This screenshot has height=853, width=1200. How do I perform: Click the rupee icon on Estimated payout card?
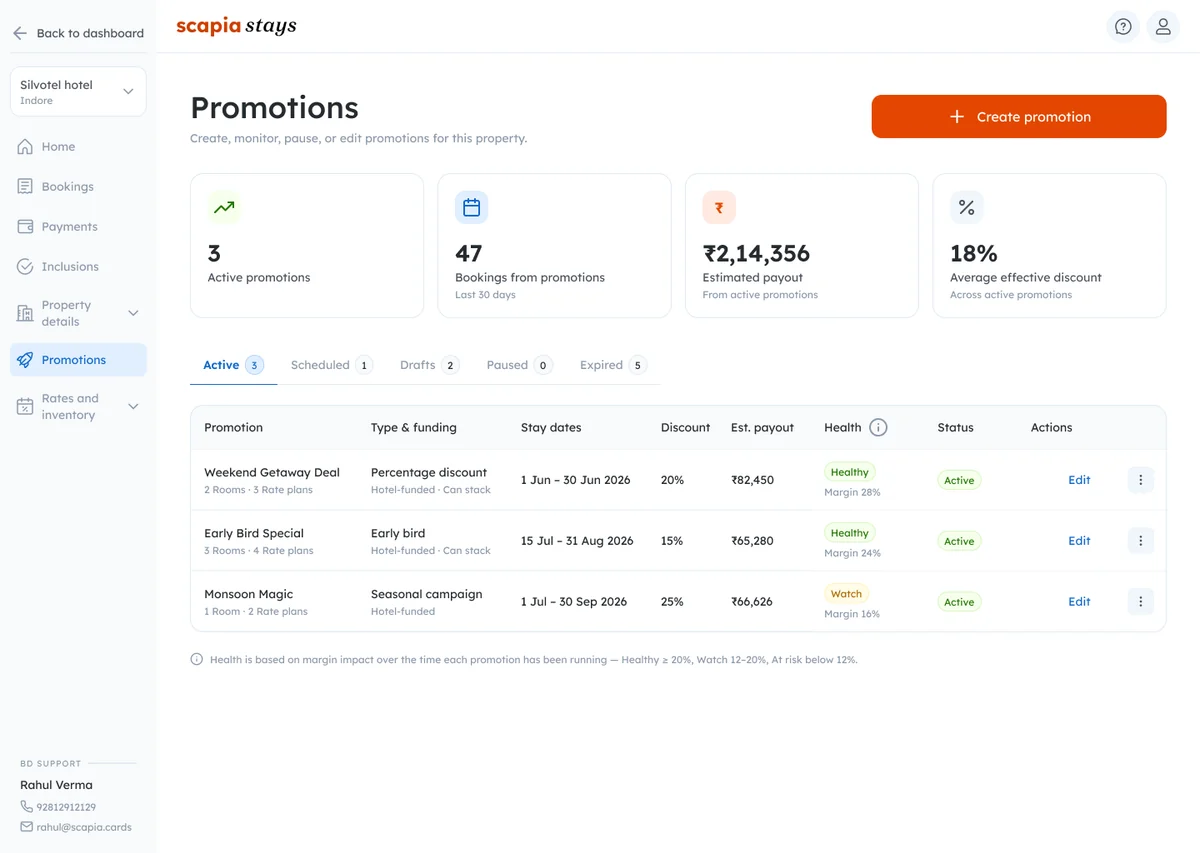click(719, 208)
